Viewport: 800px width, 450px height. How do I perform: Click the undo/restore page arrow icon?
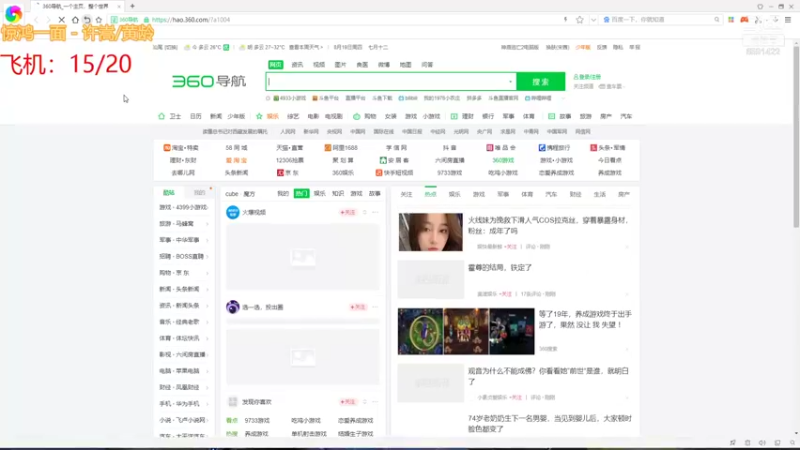tap(87, 20)
